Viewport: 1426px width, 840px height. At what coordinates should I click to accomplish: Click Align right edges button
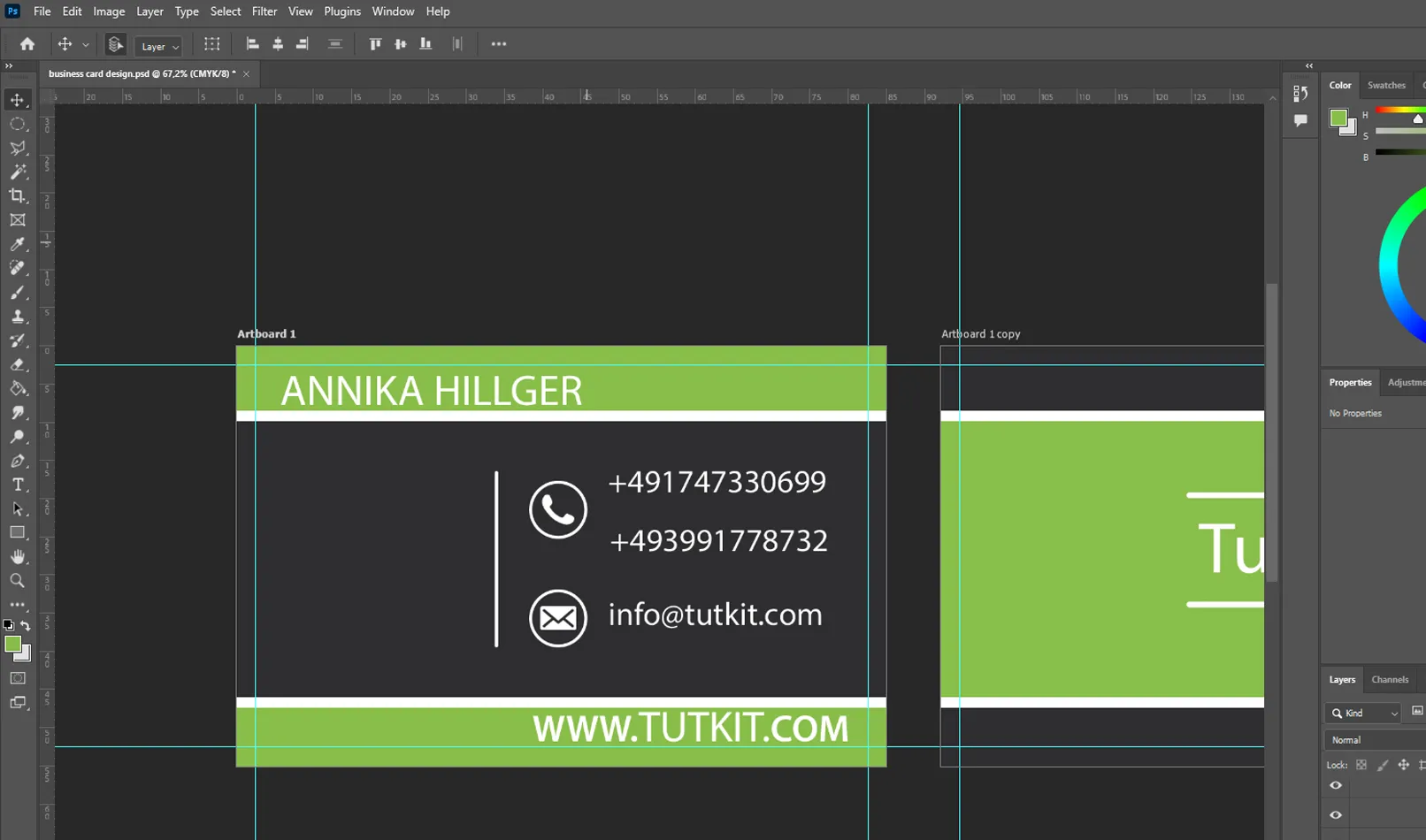[x=303, y=44]
